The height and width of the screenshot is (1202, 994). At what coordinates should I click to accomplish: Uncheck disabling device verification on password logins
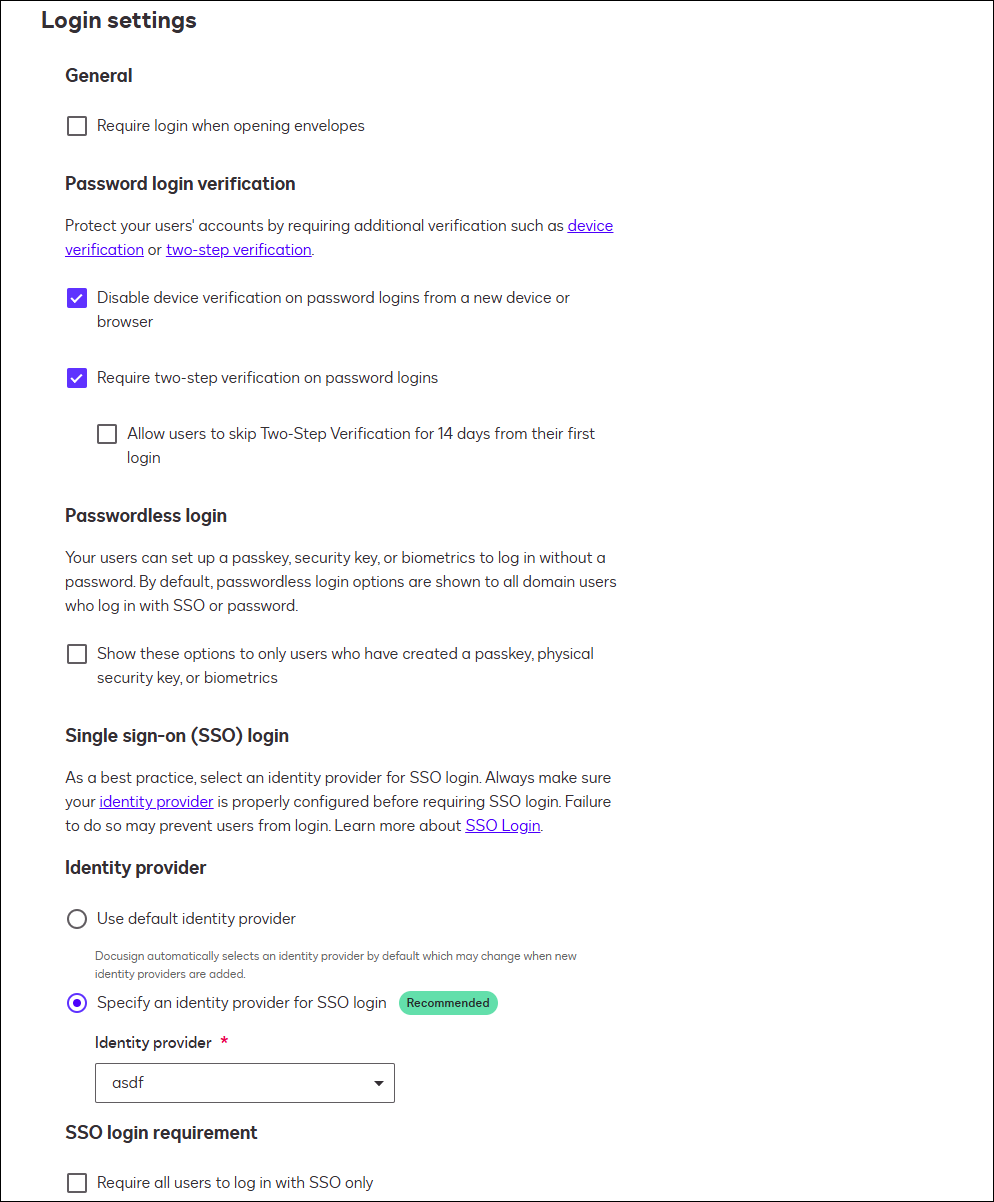pyautogui.click(x=77, y=298)
